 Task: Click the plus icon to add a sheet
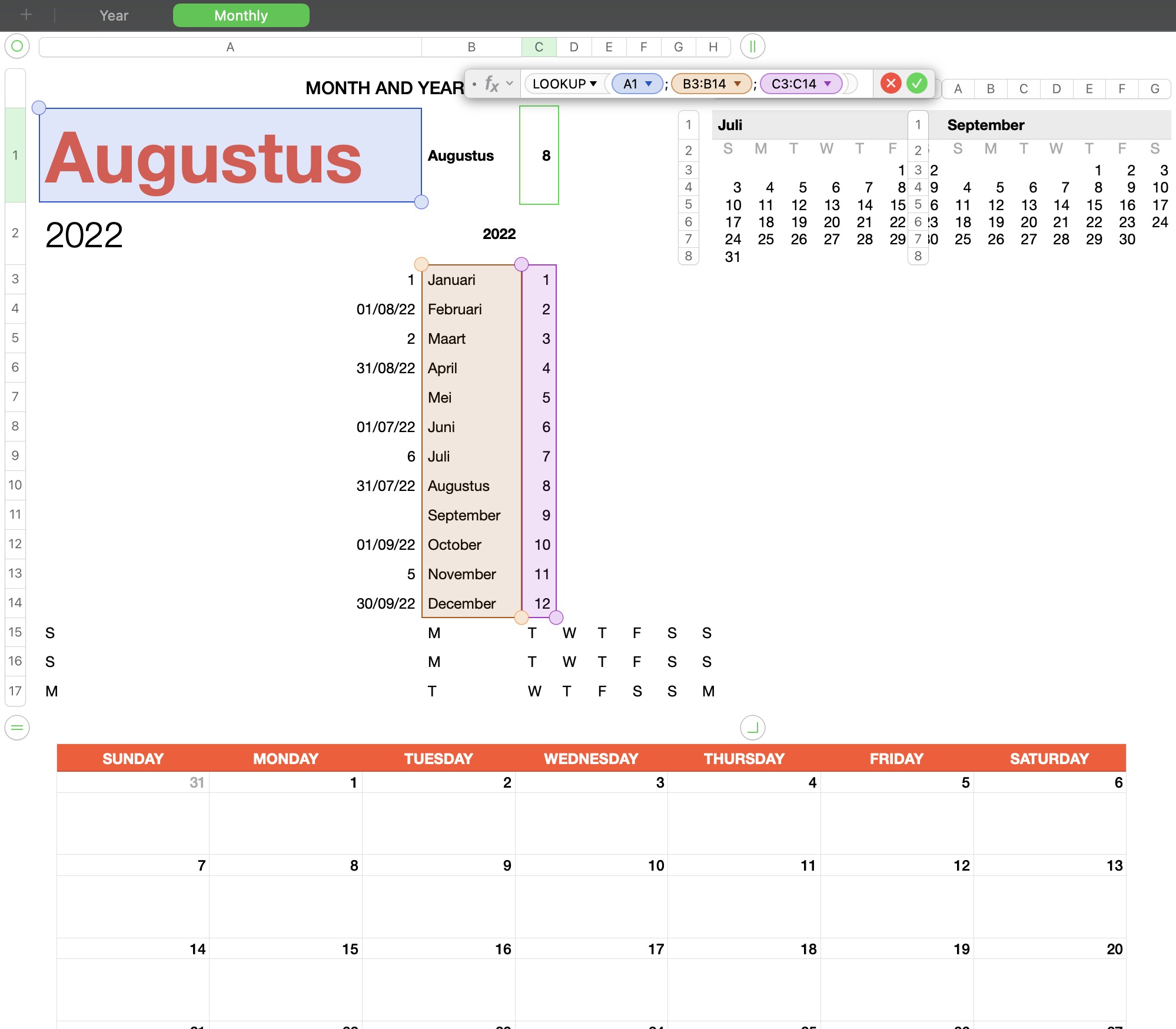(25, 15)
